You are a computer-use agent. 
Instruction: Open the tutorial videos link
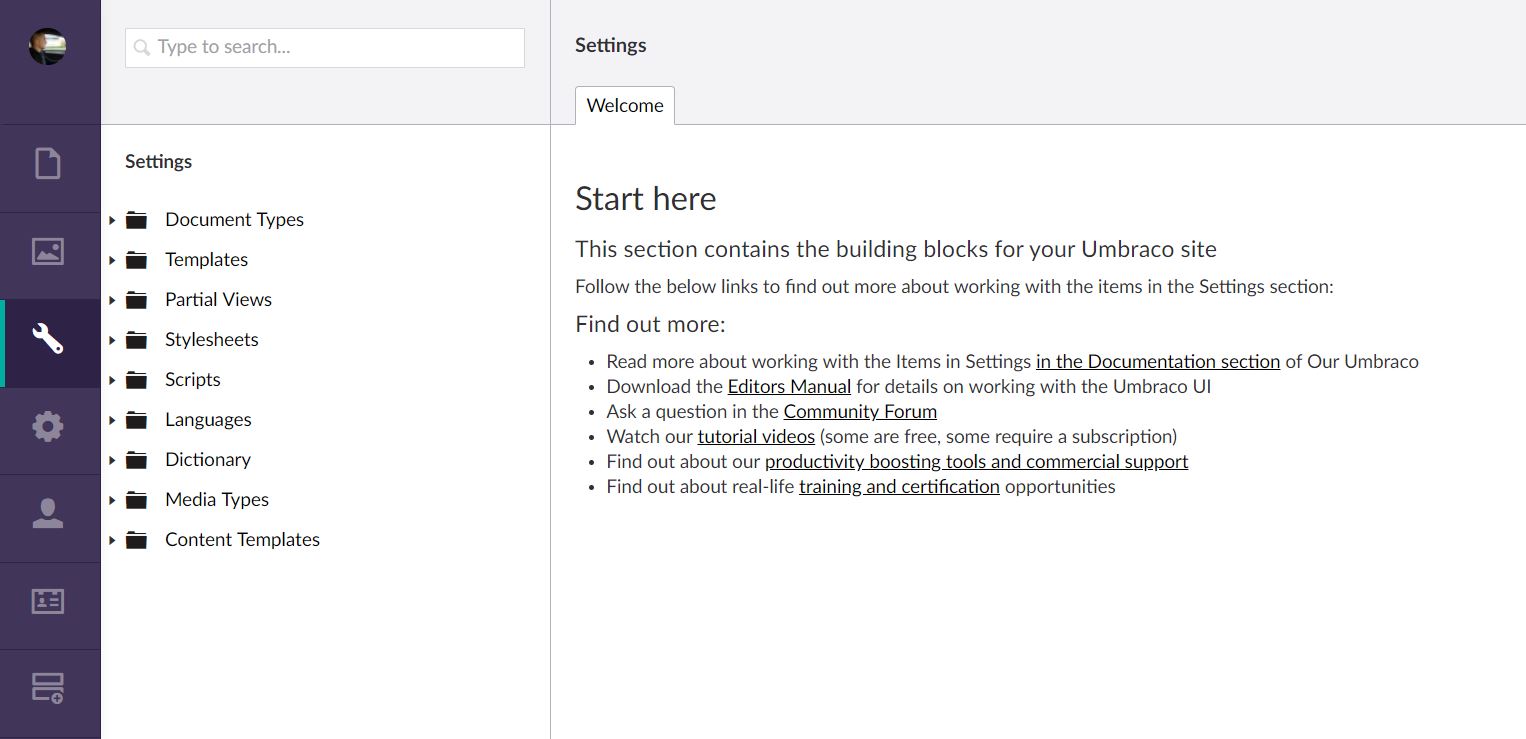tap(756, 437)
